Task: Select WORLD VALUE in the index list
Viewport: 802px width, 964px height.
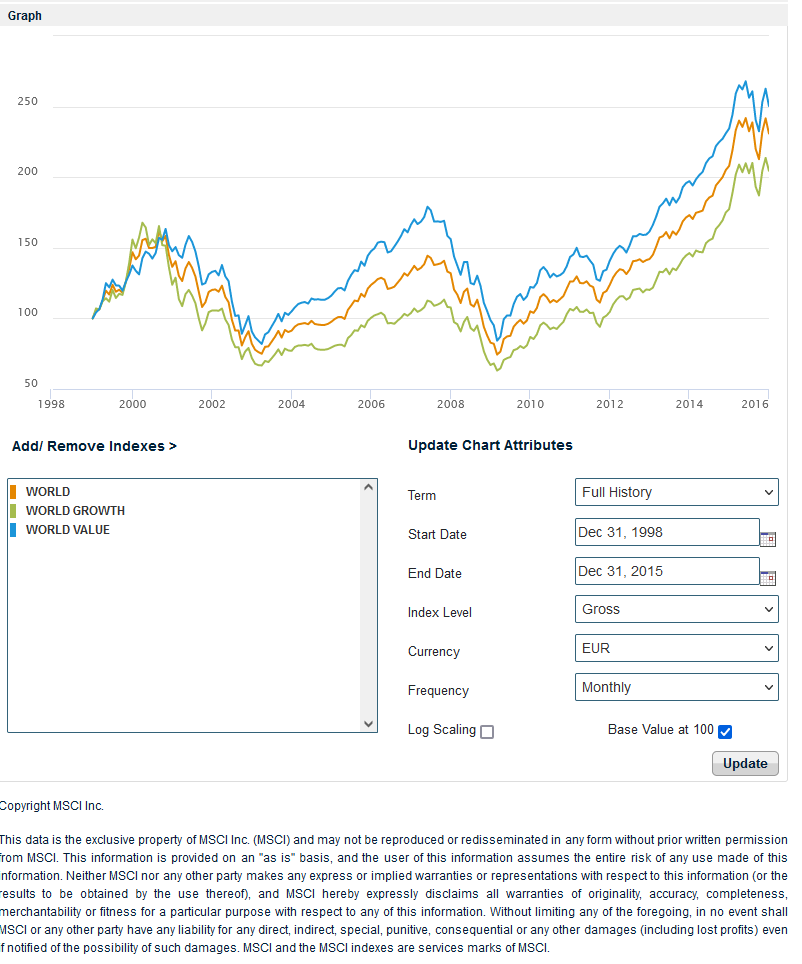Action: pos(68,530)
